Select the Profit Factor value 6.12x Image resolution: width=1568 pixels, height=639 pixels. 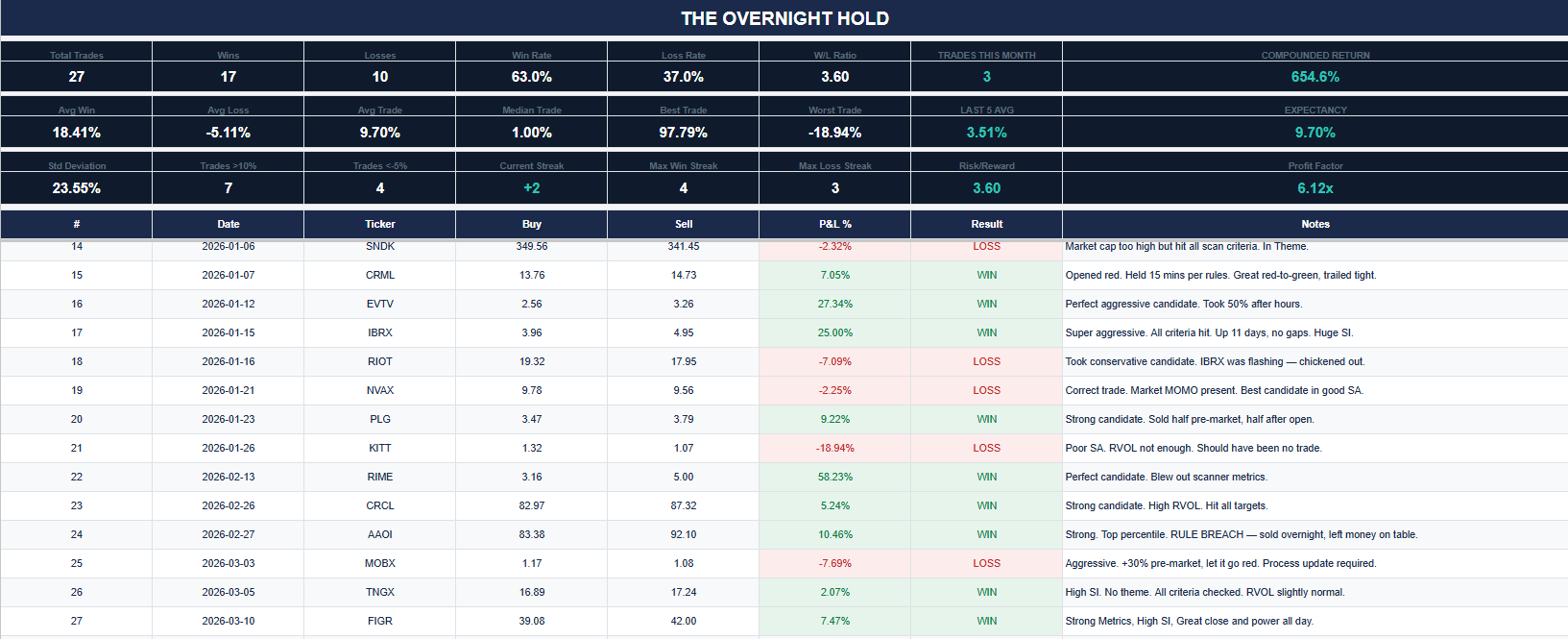(1315, 188)
